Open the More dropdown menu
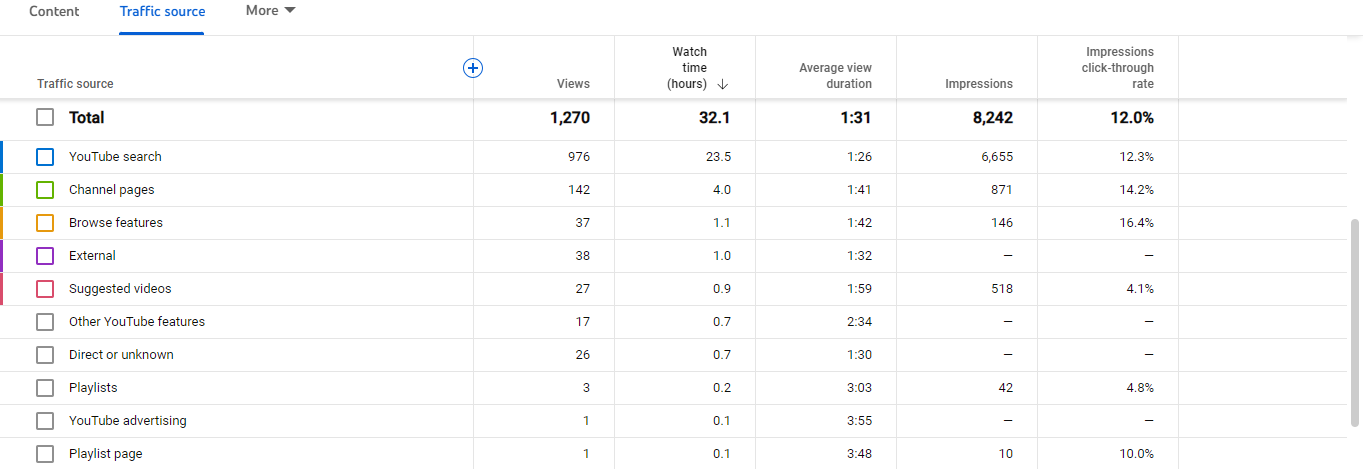1363x469 pixels. (270, 11)
